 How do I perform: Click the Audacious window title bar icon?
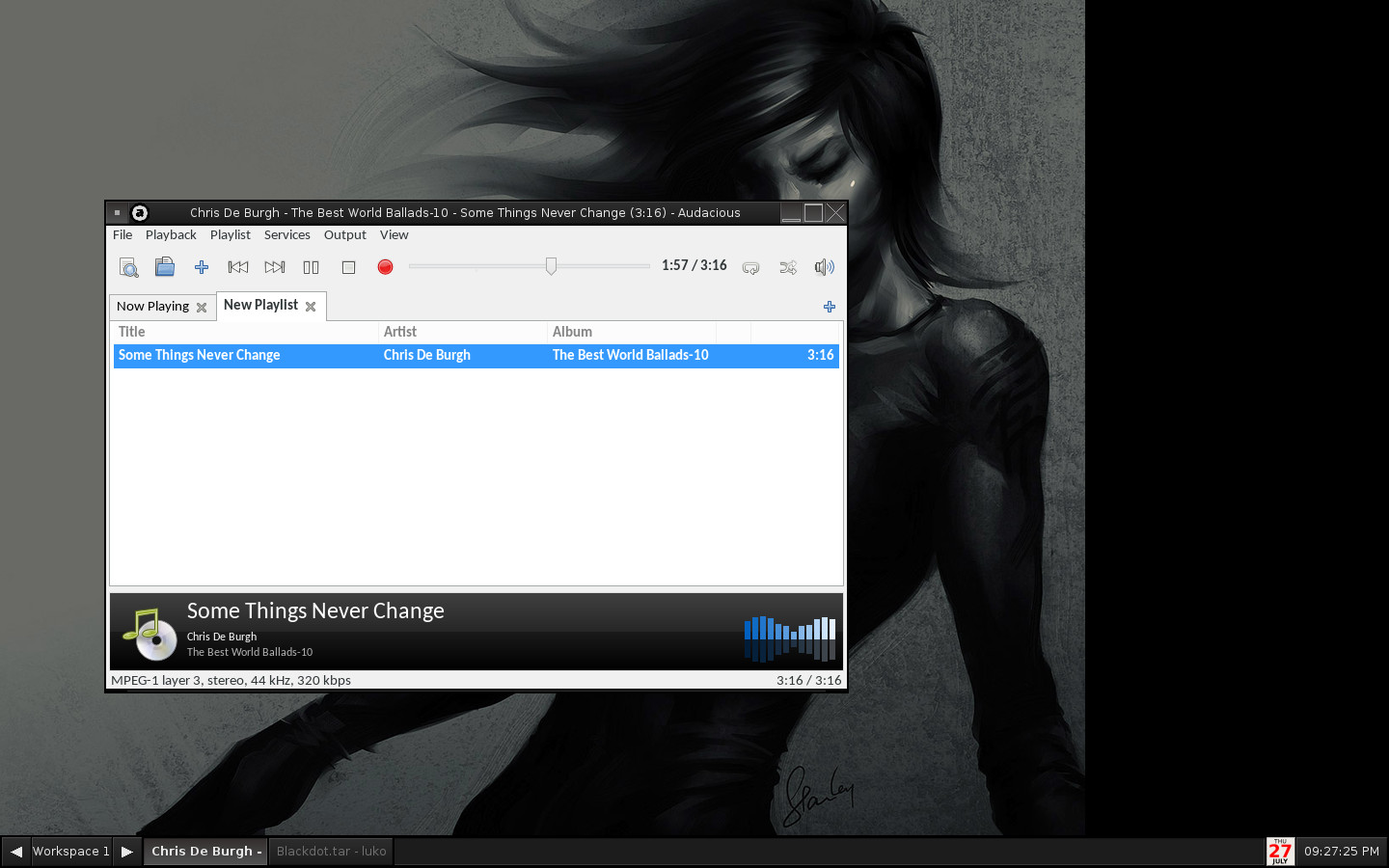(140, 213)
